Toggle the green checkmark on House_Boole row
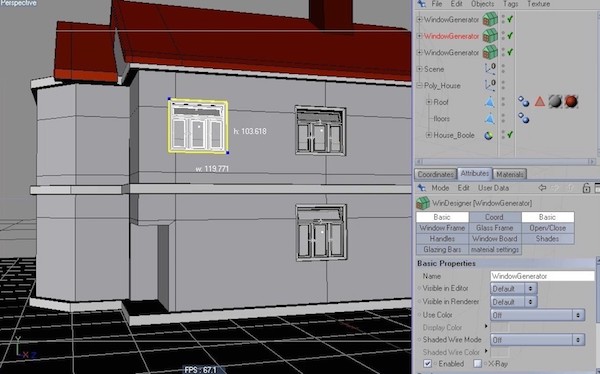This screenshot has width=600, height=374. tap(510, 134)
